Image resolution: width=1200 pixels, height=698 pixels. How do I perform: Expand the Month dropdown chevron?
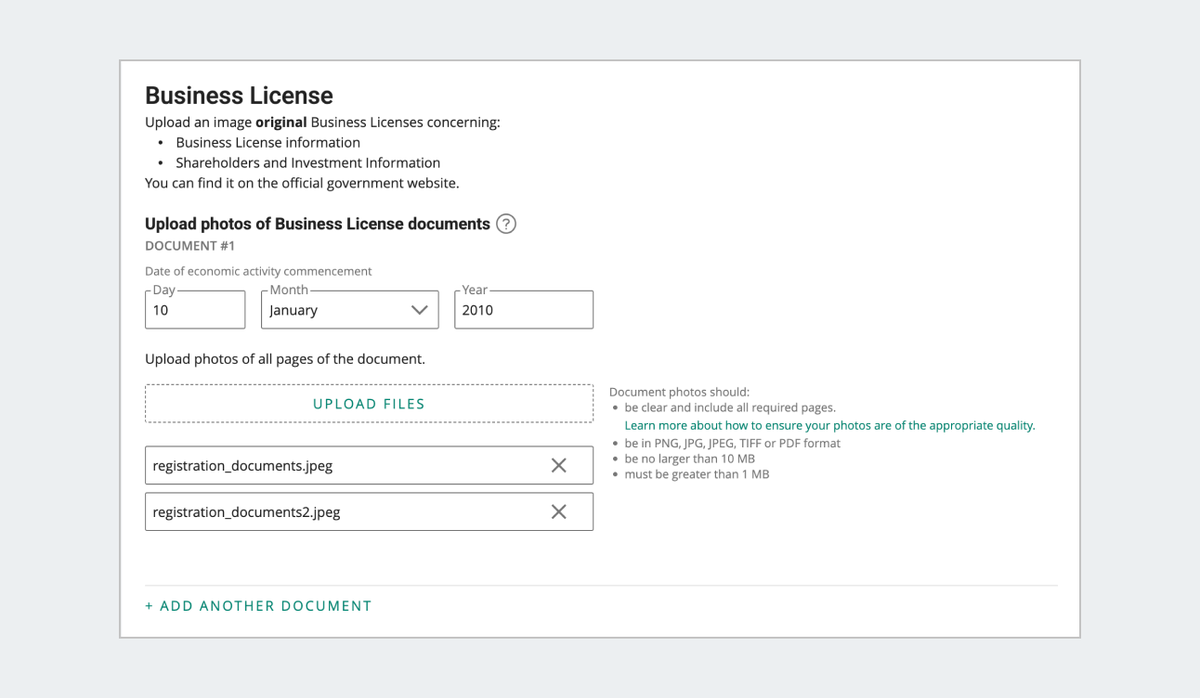(x=420, y=310)
